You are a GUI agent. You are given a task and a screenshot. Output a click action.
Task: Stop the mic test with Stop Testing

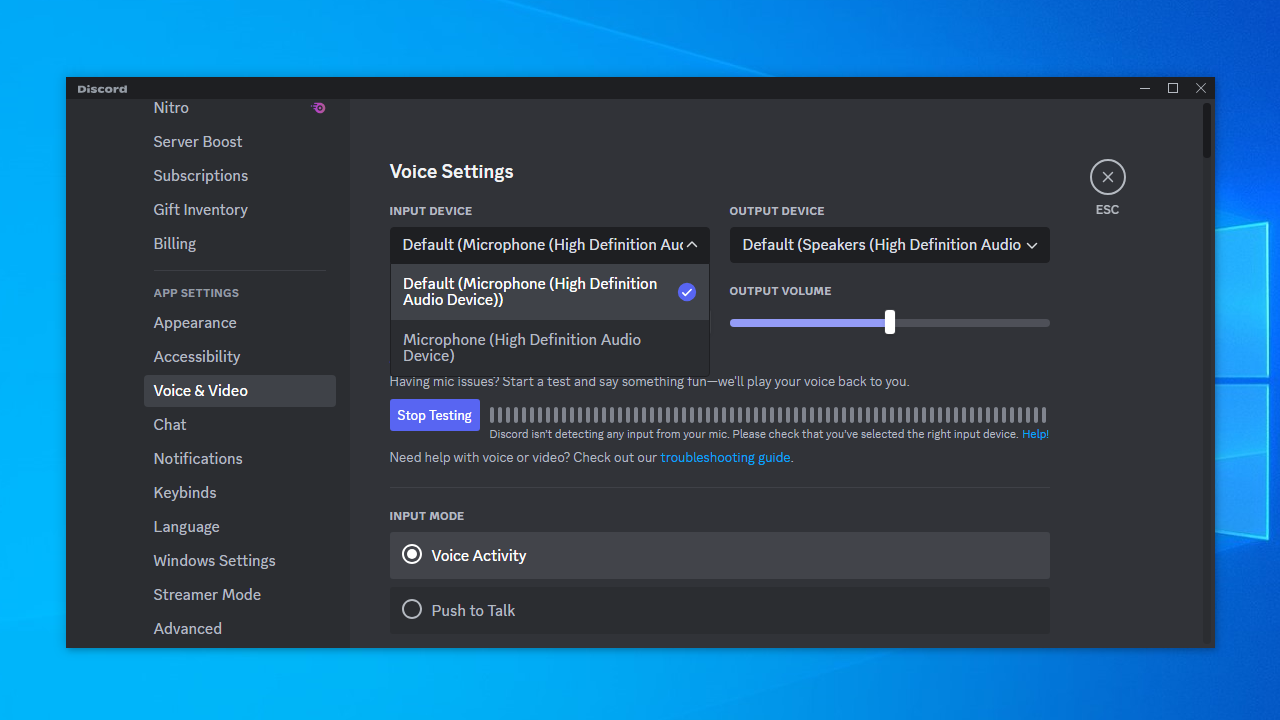click(x=435, y=415)
